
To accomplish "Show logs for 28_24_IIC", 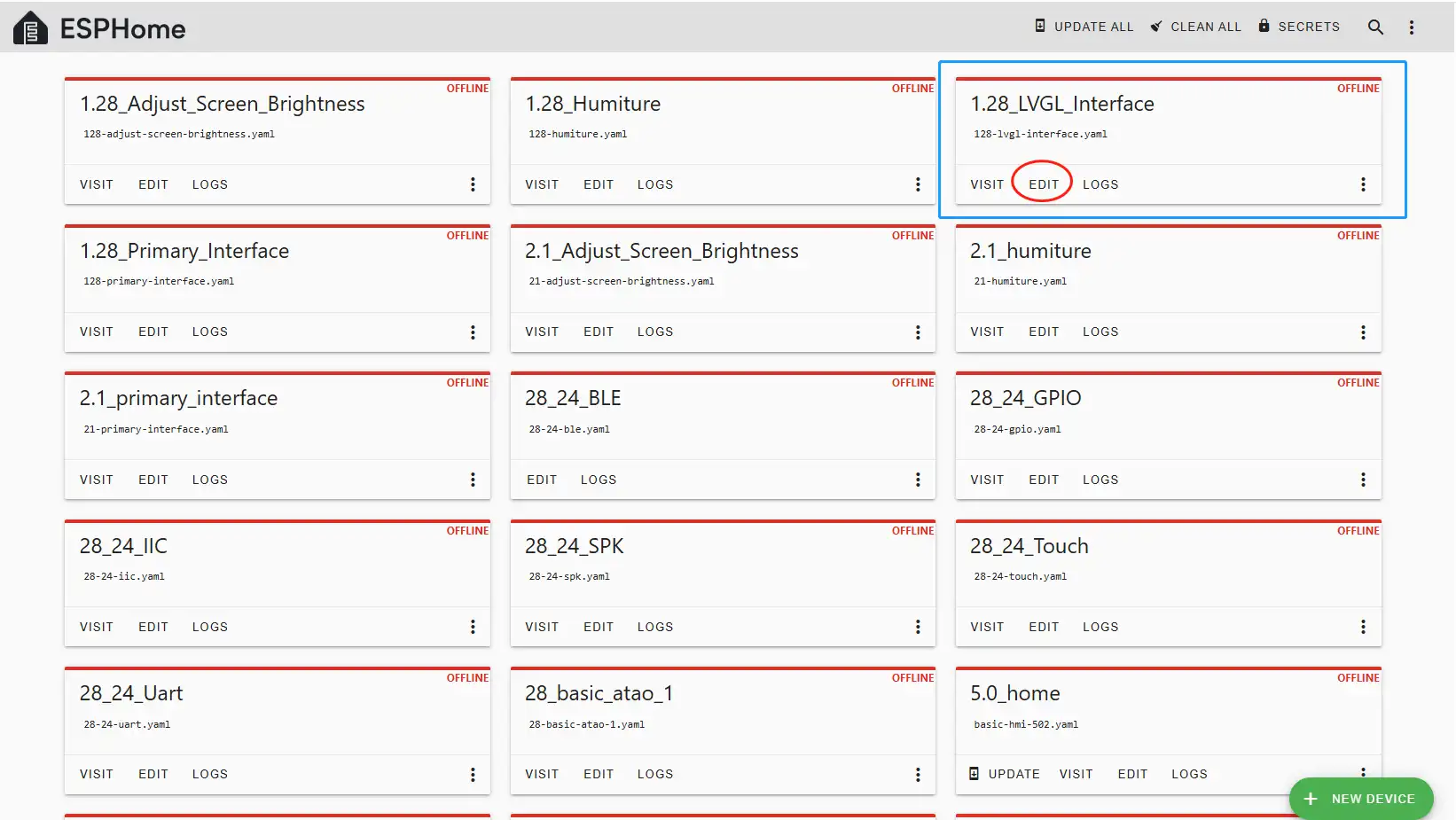I will (210, 627).
